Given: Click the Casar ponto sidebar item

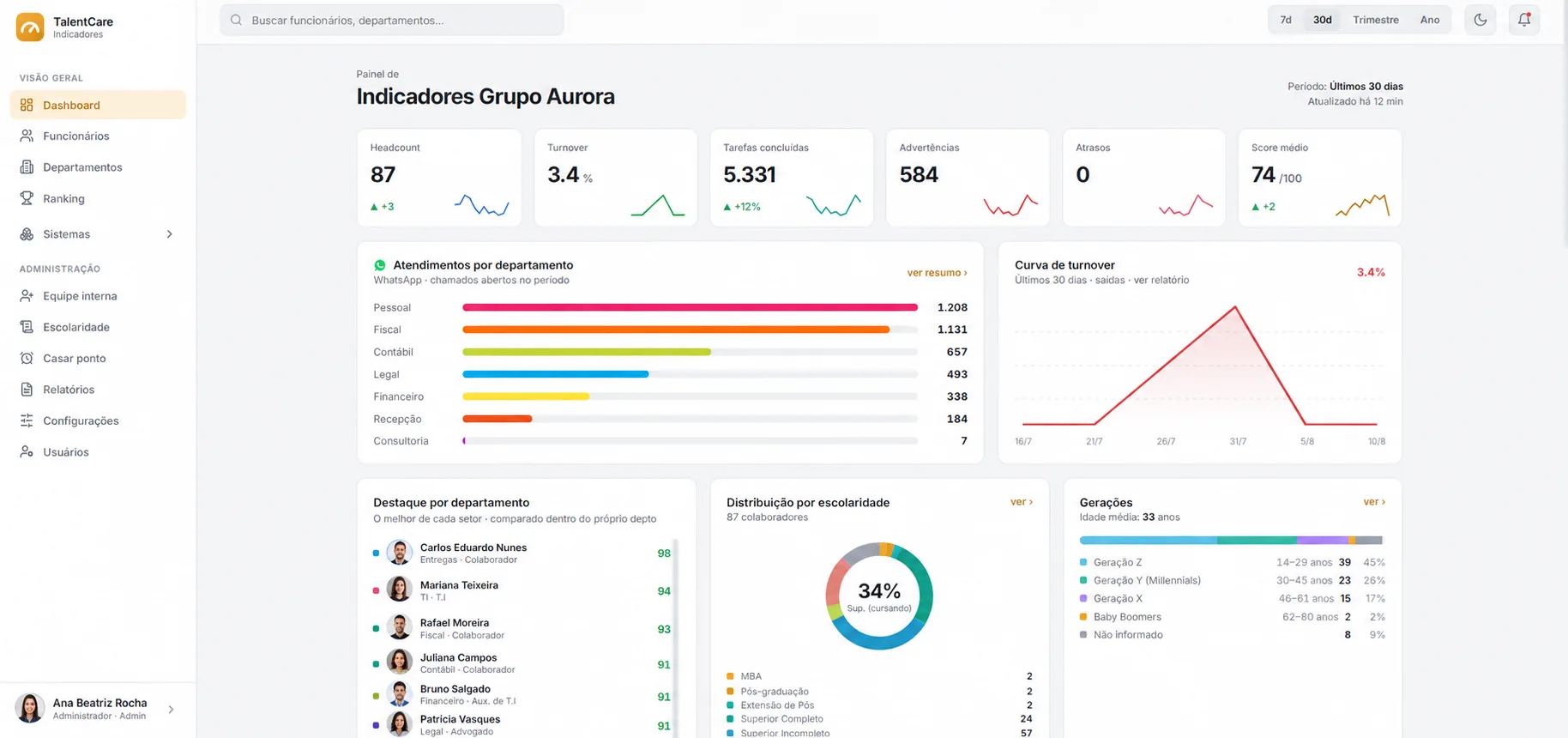Looking at the screenshot, I should coord(98,358).
